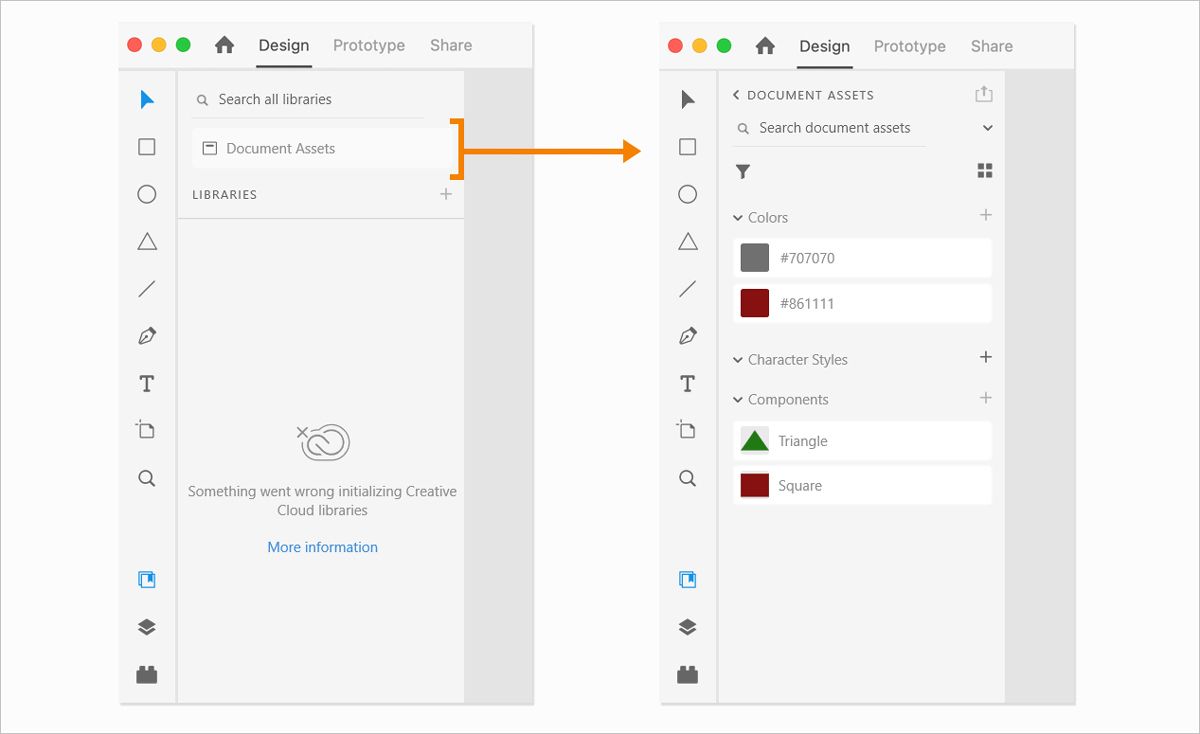Switch to Prototype tab in left window
Screen dimensions: 1200x734
tap(369, 45)
